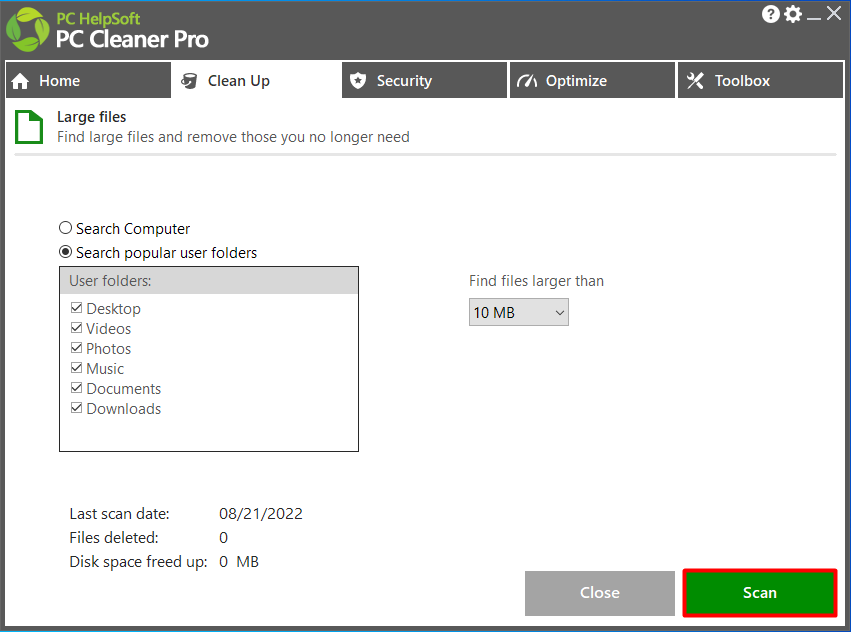Select Search popular user folders option
This screenshot has width=851, height=632.
coord(65,252)
